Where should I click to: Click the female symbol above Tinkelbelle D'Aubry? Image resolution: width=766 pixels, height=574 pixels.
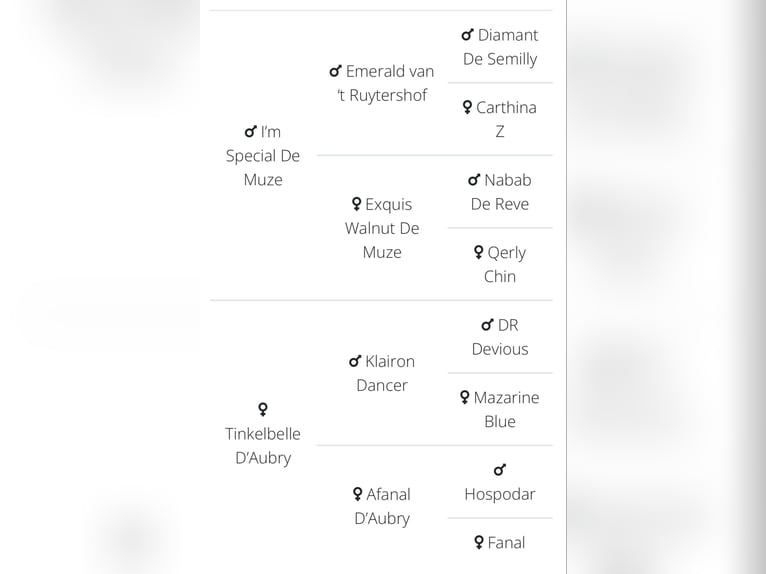coord(263,409)
